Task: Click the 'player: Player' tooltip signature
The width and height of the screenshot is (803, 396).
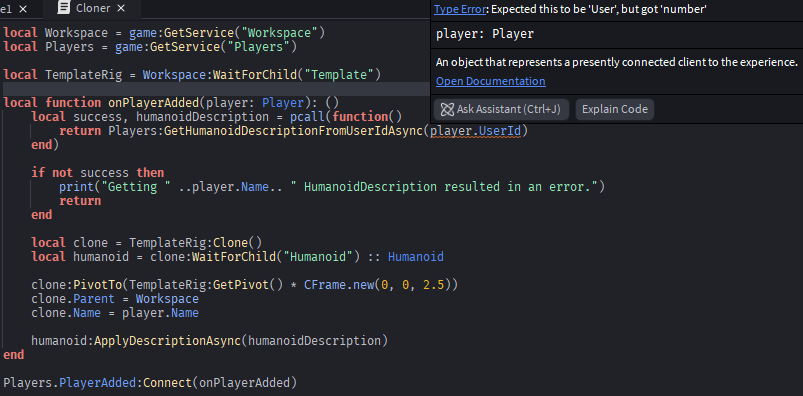Action: click(484, 34)
